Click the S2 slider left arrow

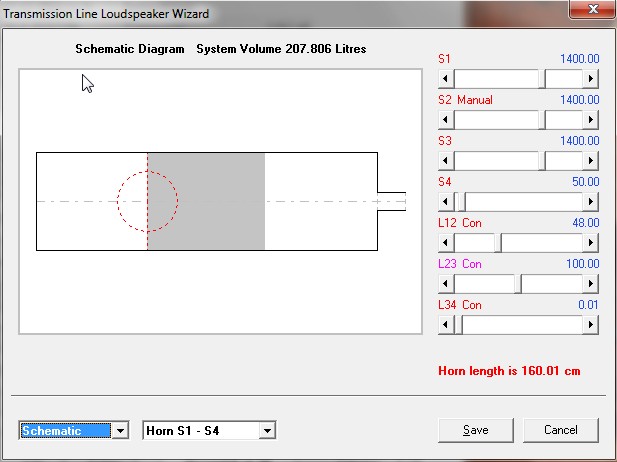(446, 120)
